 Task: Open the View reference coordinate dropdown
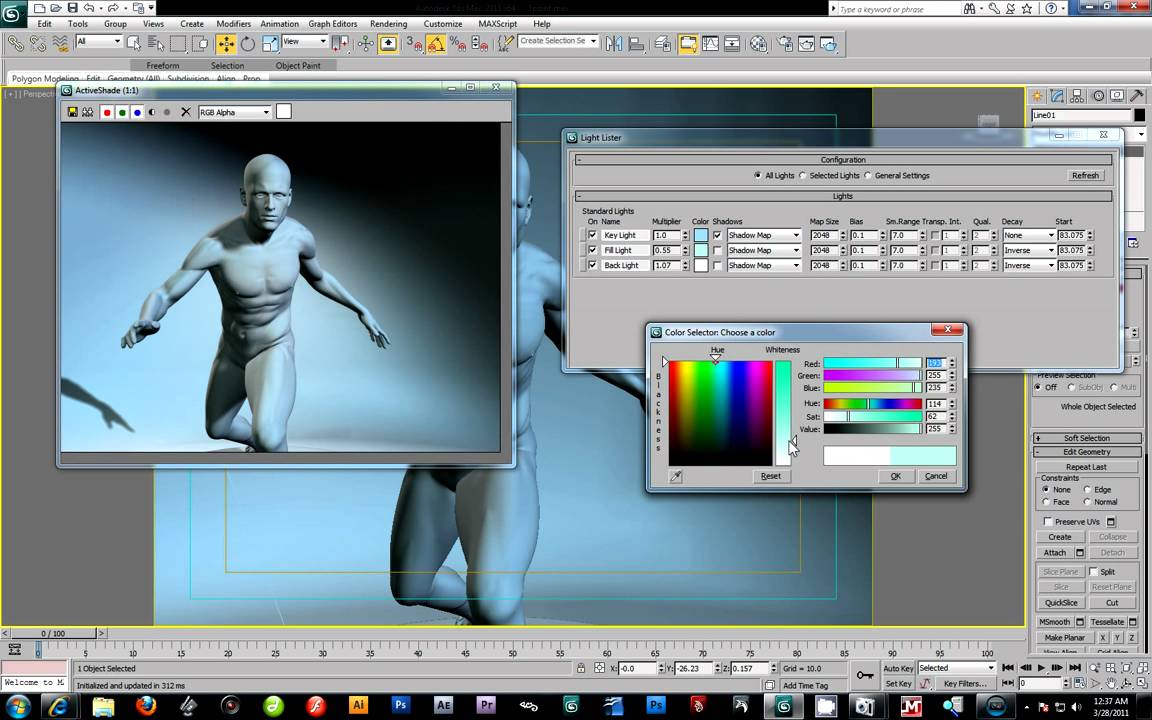coord(305,41)
